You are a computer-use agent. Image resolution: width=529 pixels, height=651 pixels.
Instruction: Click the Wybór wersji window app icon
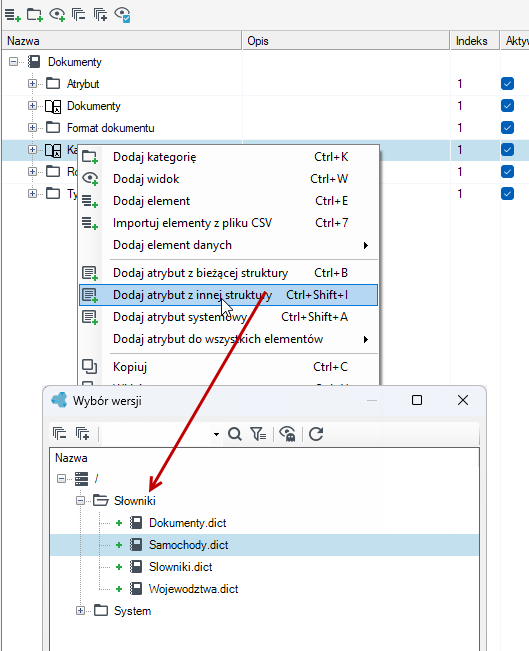pos(59,400)
